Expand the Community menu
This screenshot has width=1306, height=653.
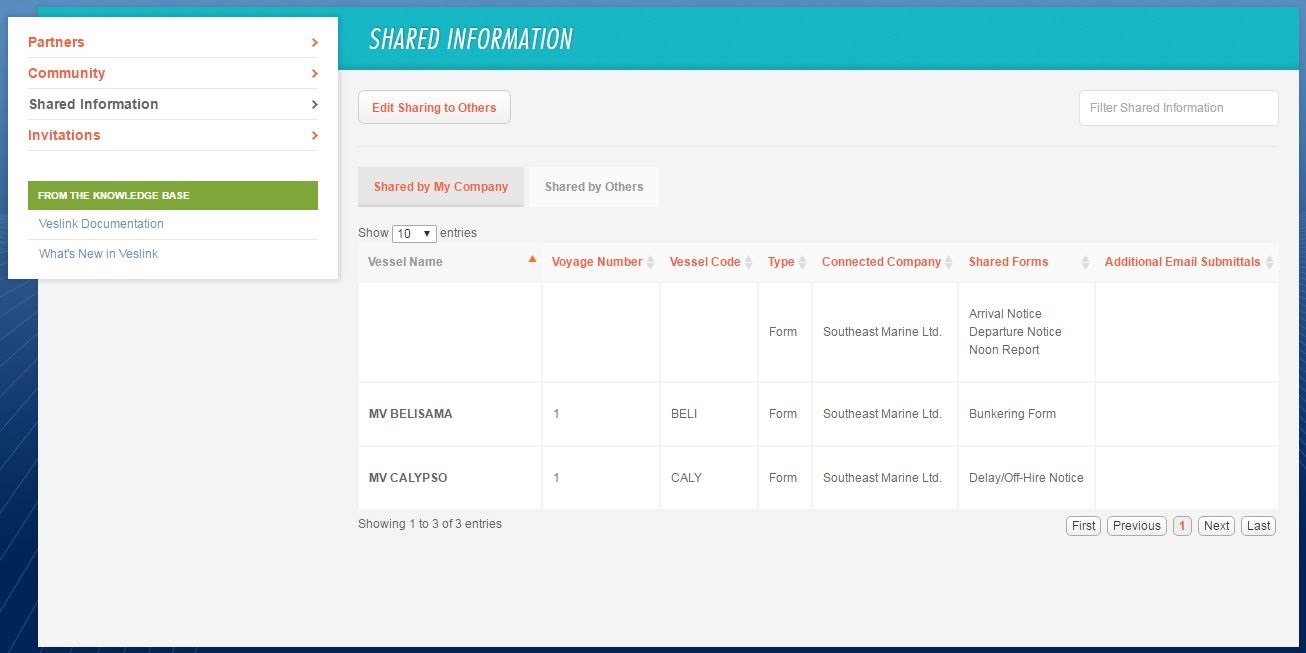[x=66, y=73]
